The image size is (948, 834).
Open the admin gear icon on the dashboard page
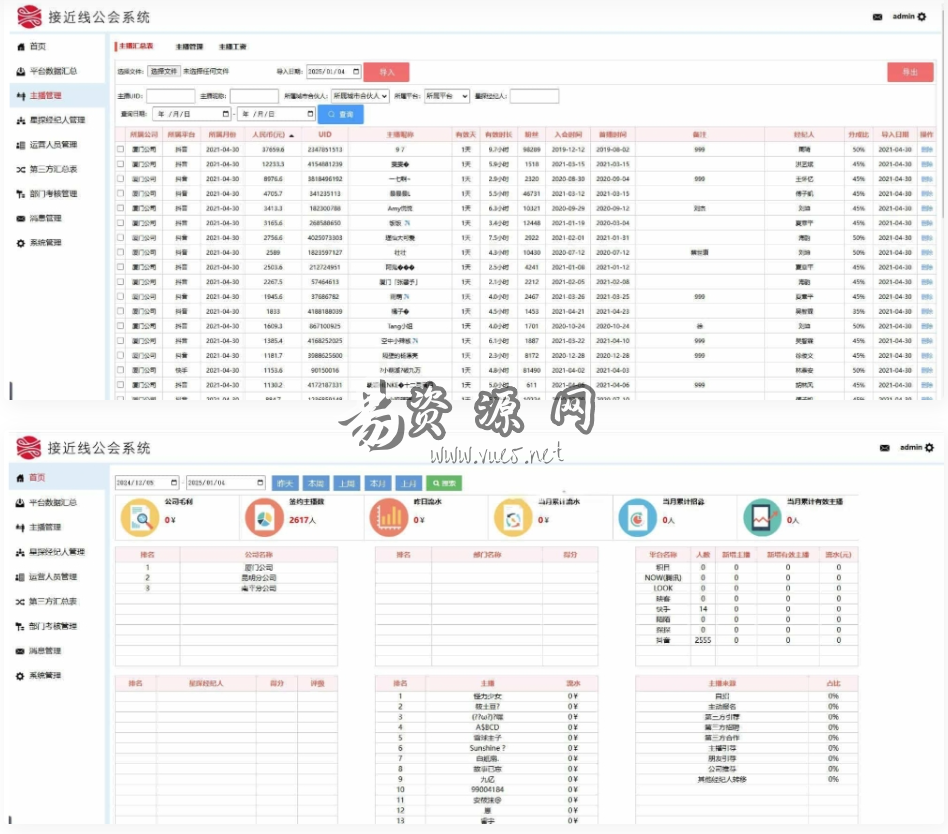coord(930,448)
